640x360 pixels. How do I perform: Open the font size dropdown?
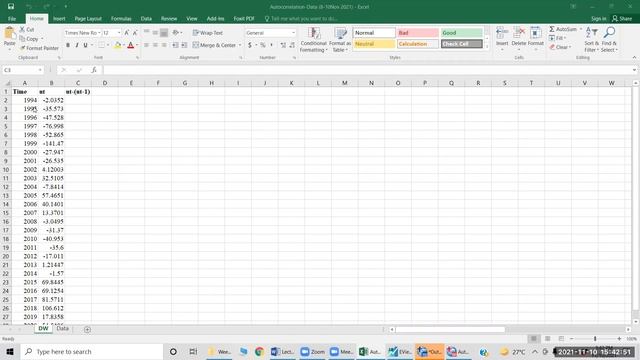point(119,33)
